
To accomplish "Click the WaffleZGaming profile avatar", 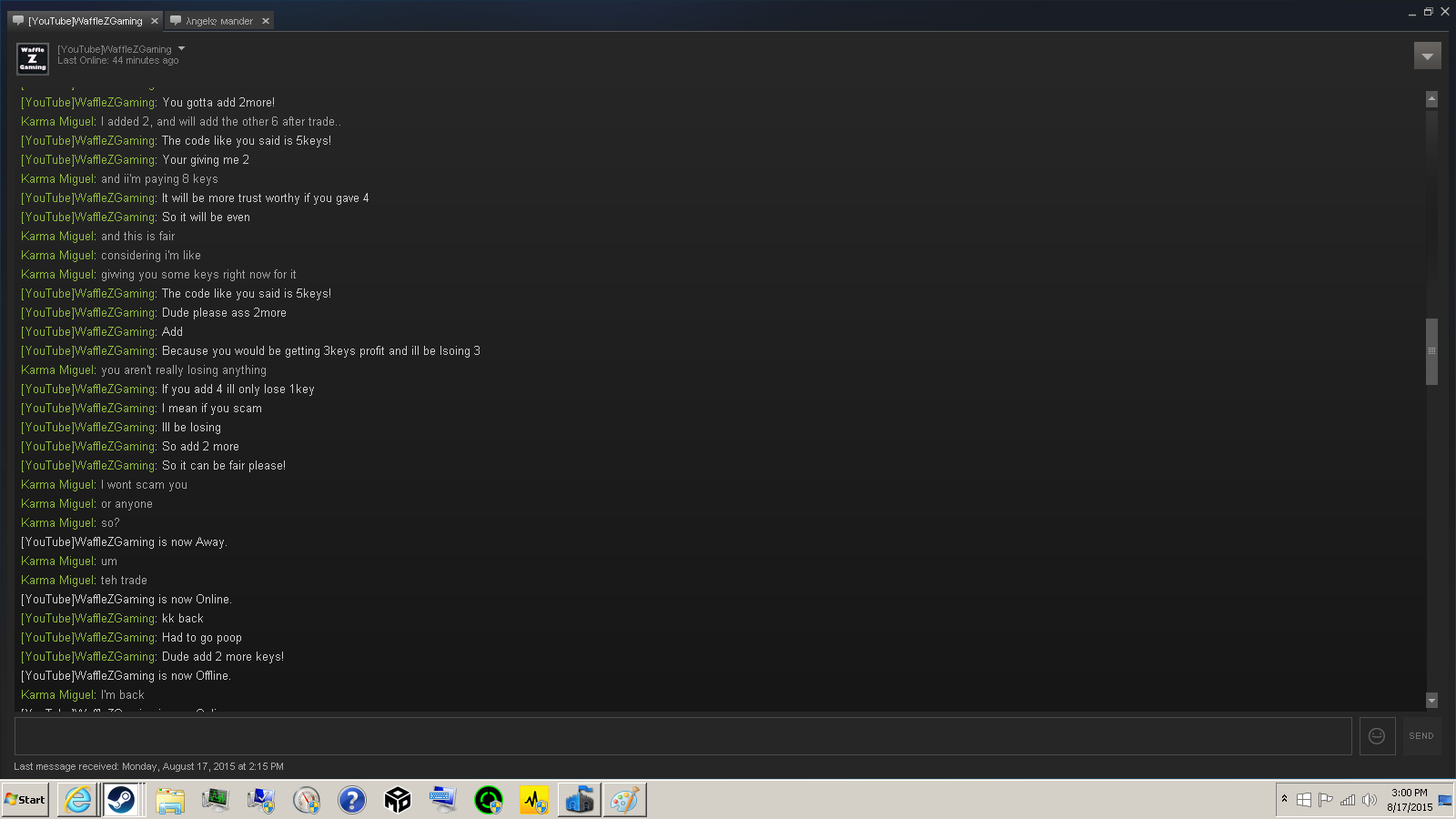I will pos(33,59).
